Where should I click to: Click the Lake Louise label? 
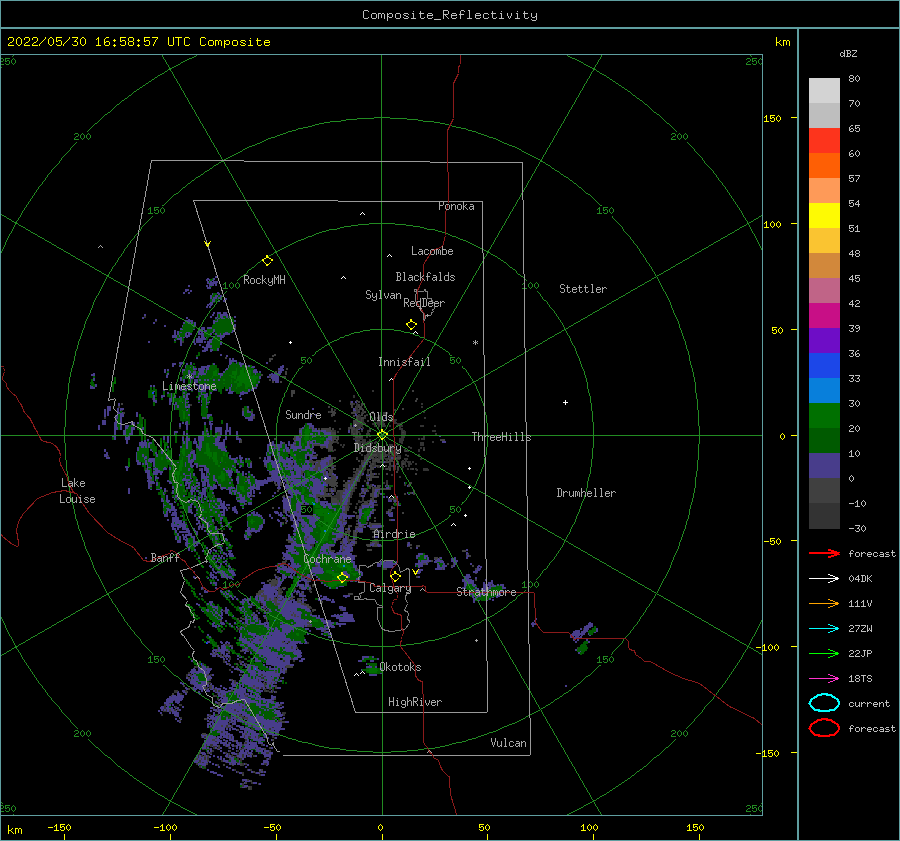(x=77, y=491)
